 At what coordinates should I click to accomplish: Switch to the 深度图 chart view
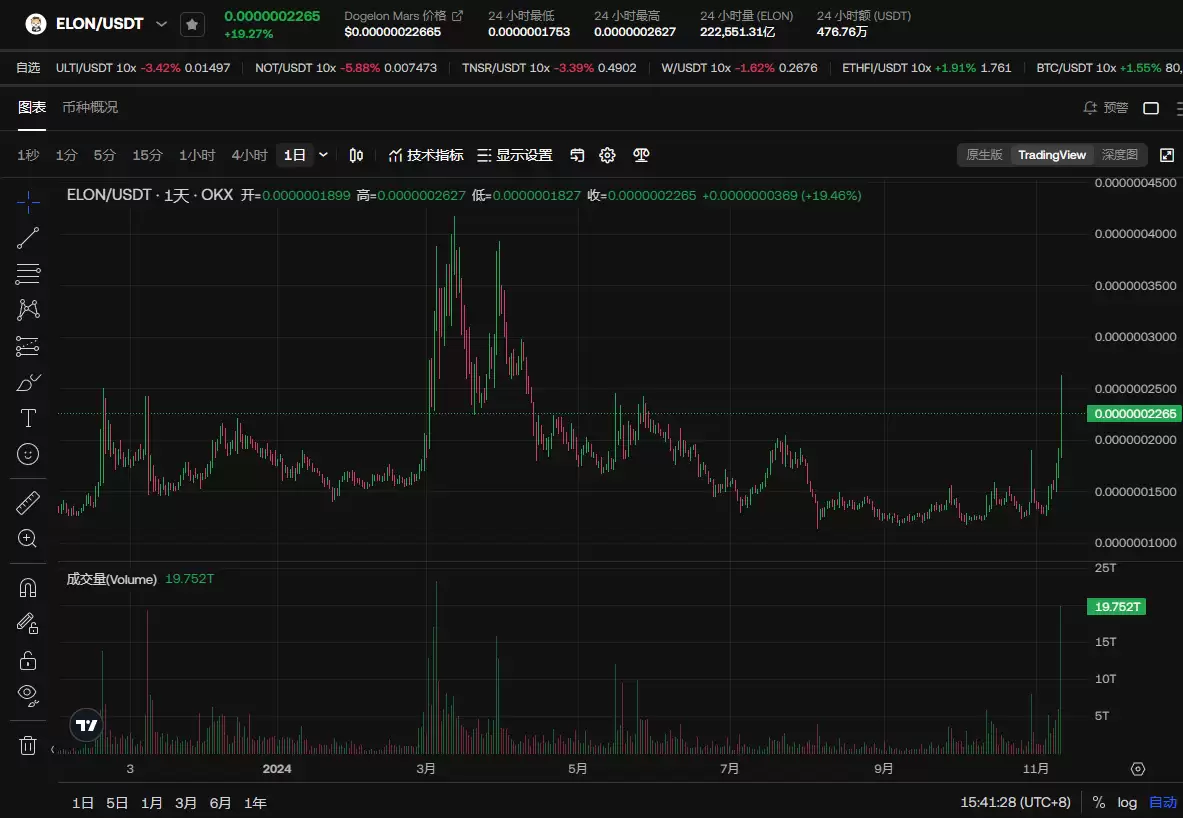click(x=1119, y=155)
